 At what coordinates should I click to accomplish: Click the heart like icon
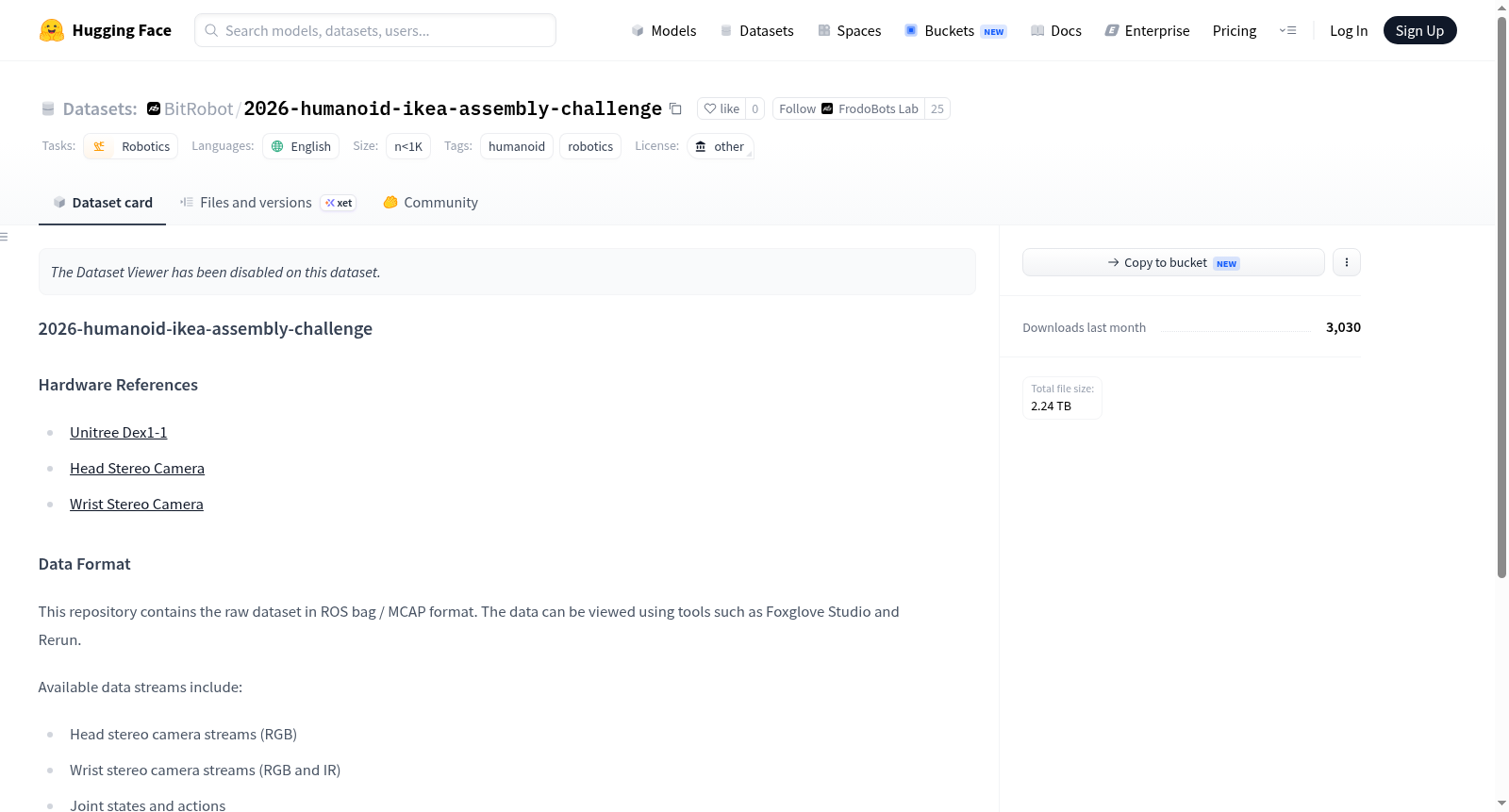710,108
